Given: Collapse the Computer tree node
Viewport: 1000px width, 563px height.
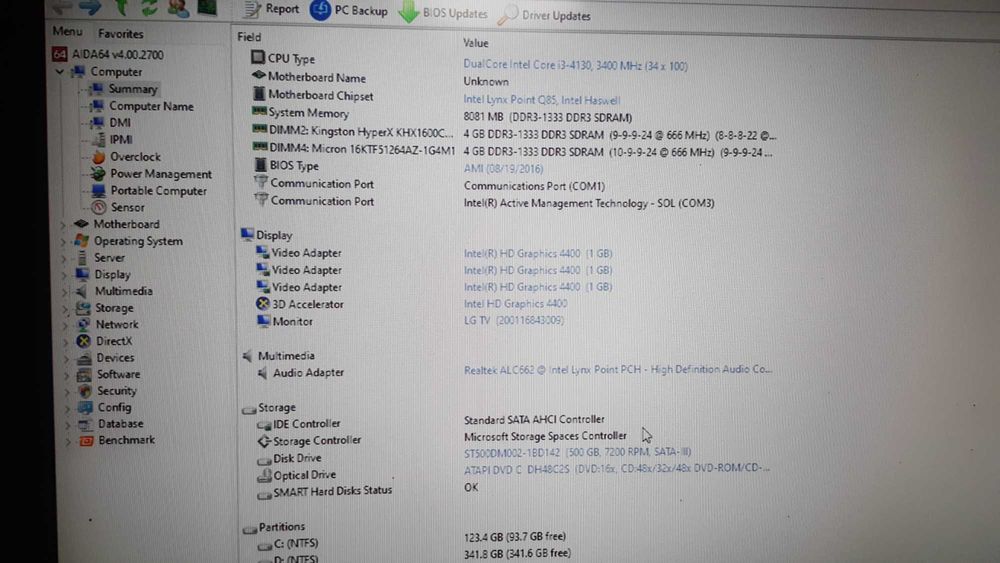Looking at the screenshot, I should coord(60,71).
